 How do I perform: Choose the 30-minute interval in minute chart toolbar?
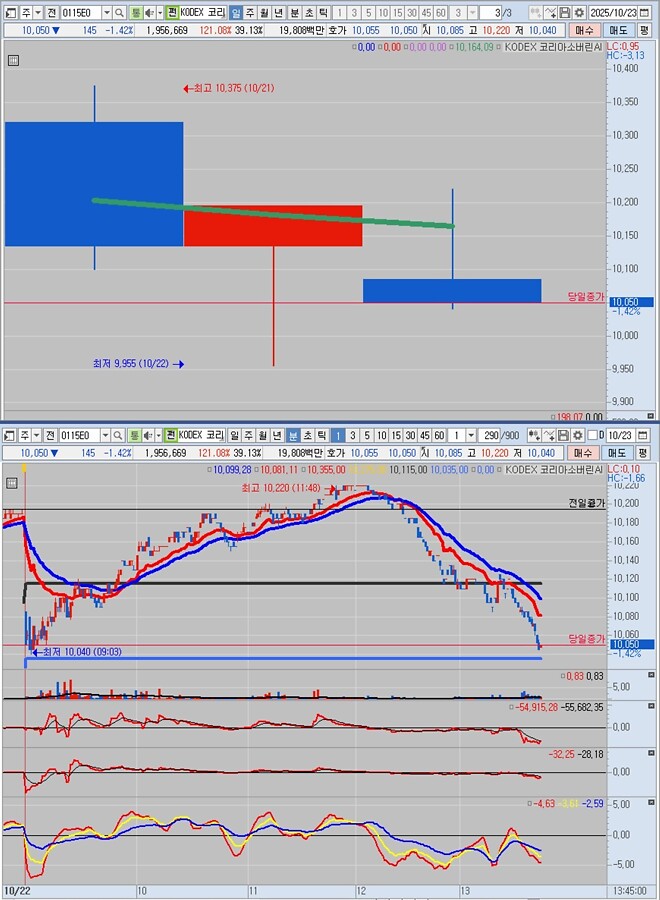(410, 435)
